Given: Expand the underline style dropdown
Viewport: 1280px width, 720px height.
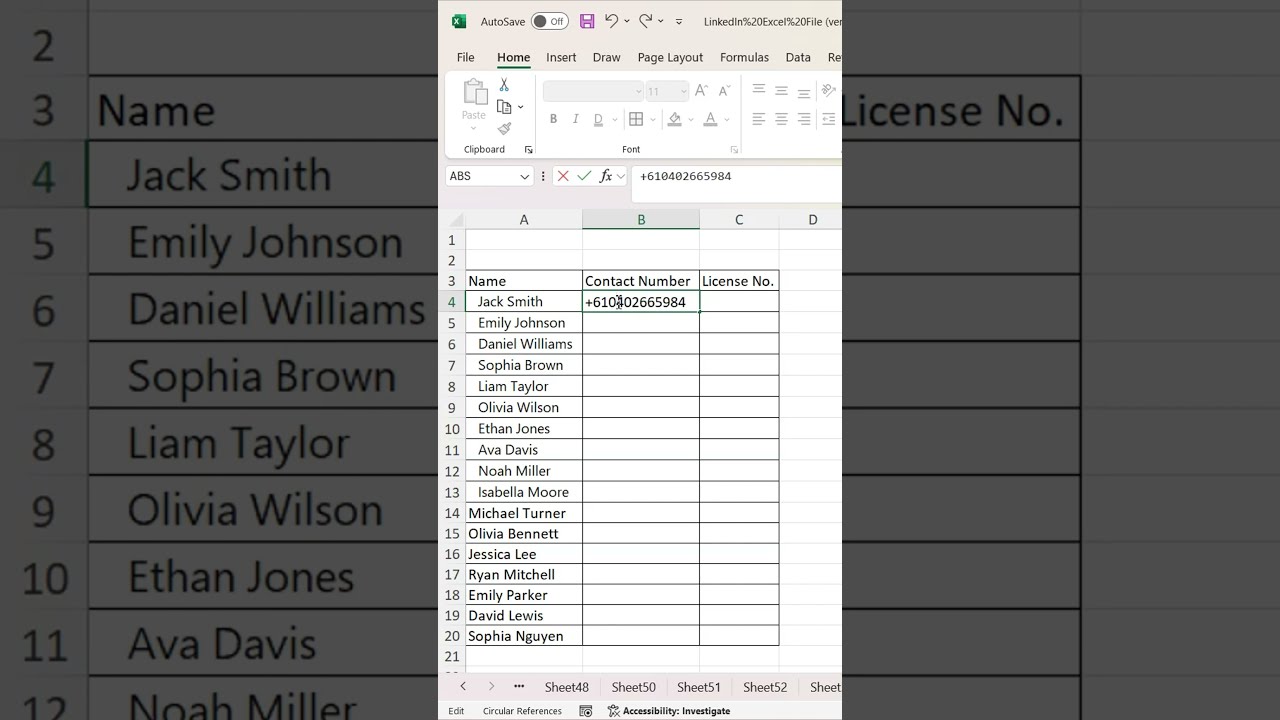Looking at the screenshot, I should coord(615,120).
